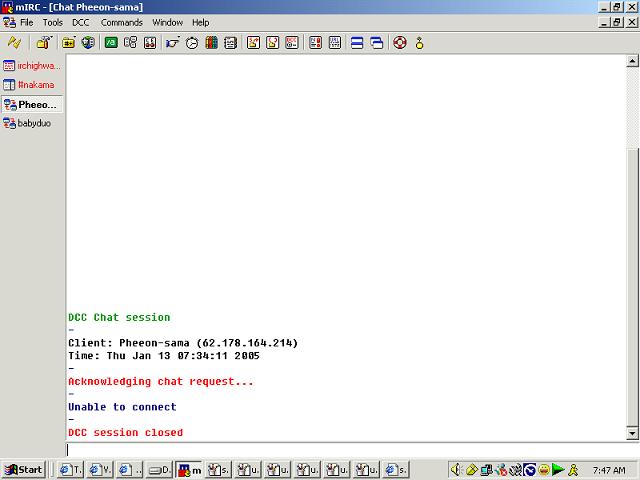Image resolution: width=640 pixels, height=480 pixels.
Task: Cascade windows using the toolbar icon
Action: pos(376,42)
